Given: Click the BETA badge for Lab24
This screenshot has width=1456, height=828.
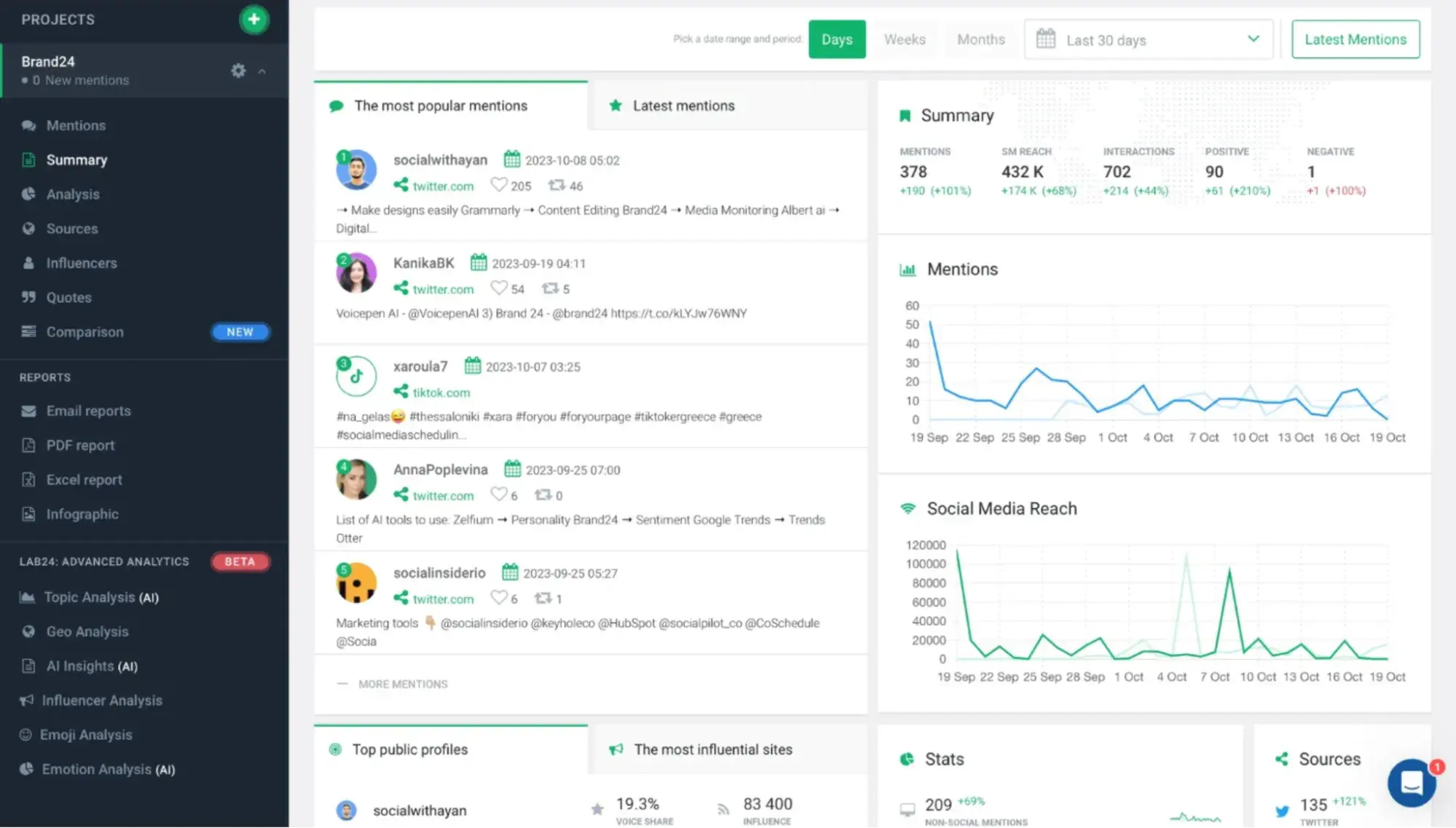Looking at the screenshot, I should [x=240, y=561].
